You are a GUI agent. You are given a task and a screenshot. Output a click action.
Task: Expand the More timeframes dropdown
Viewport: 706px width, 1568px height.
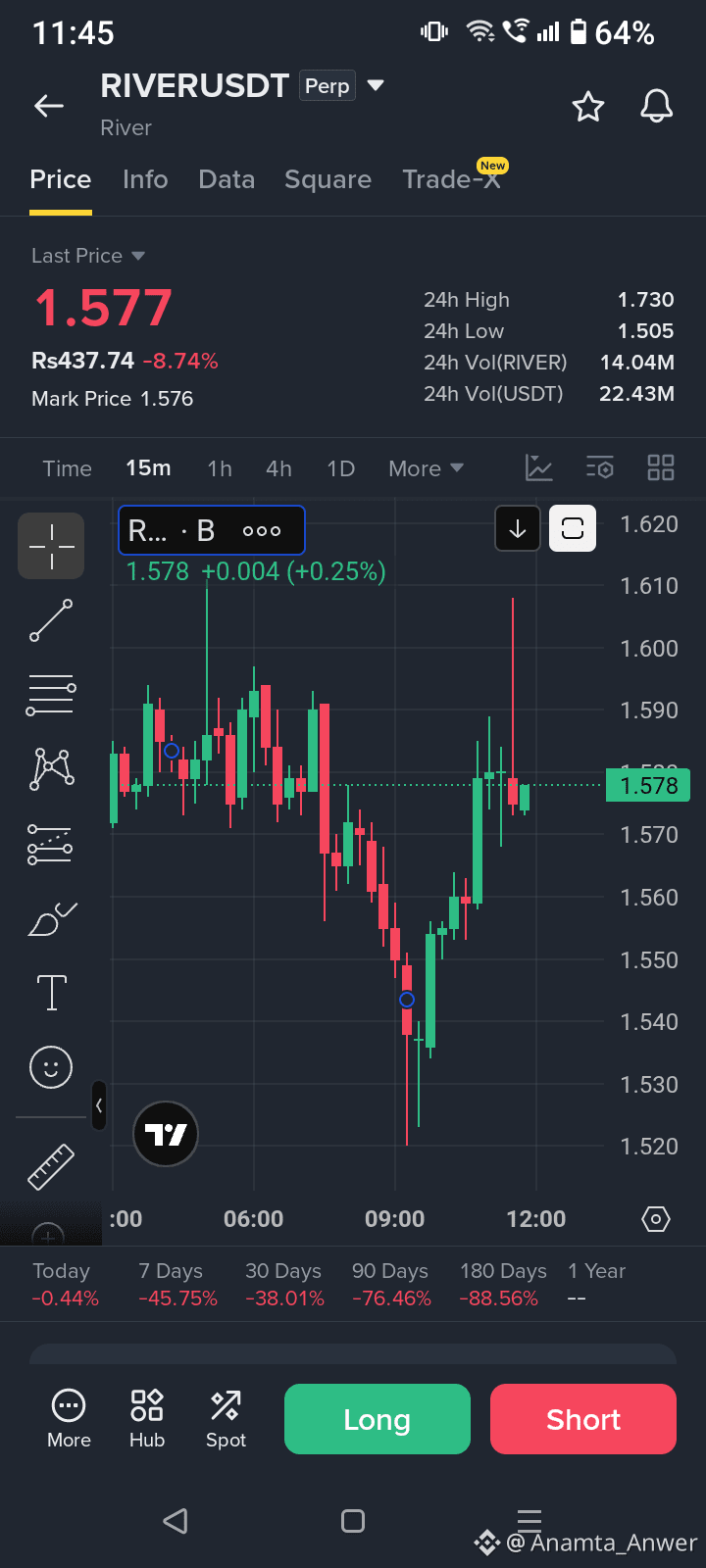[x=426, y=468]
